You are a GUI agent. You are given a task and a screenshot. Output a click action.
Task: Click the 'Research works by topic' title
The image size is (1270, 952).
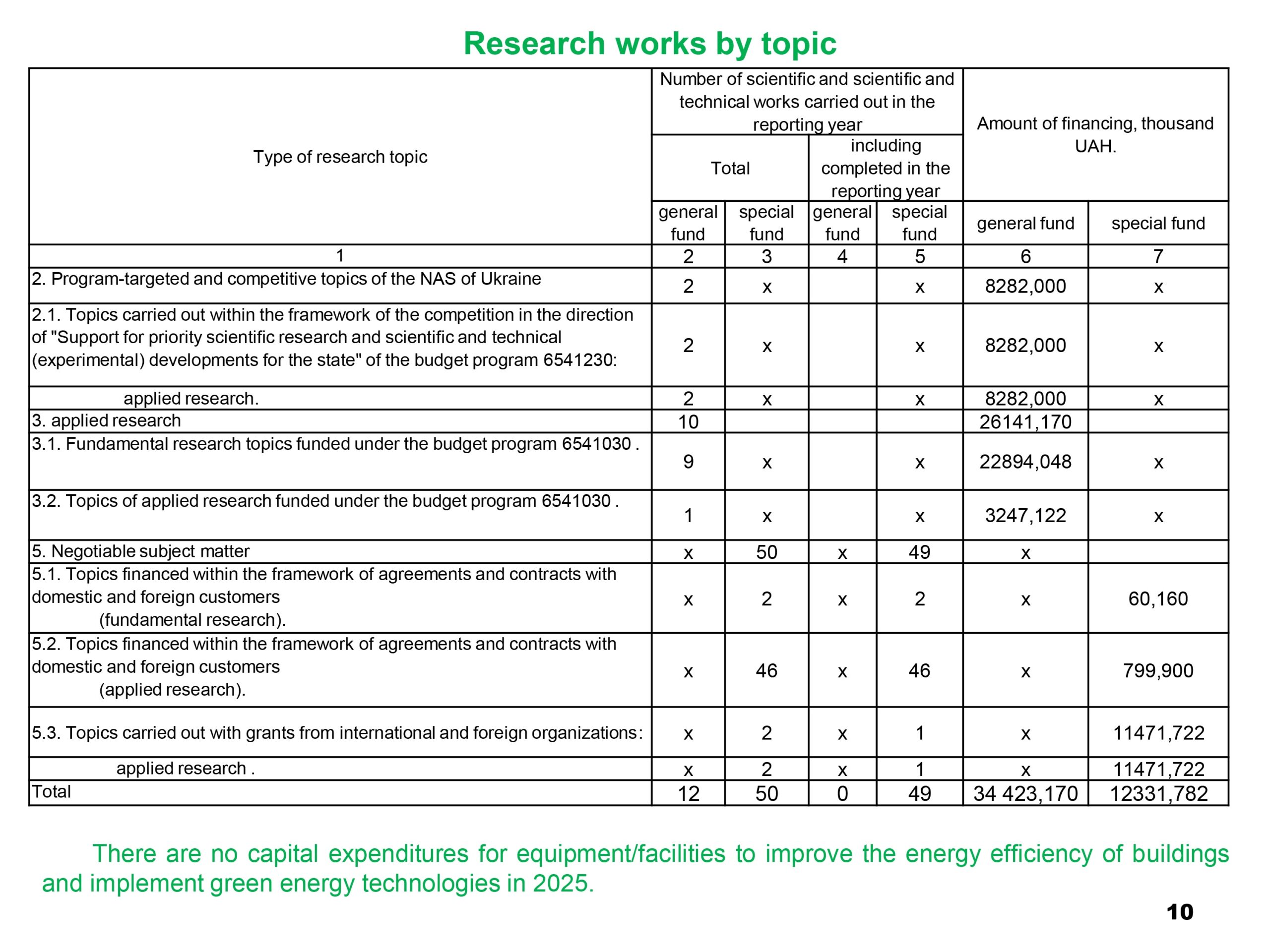coord(649,44)
